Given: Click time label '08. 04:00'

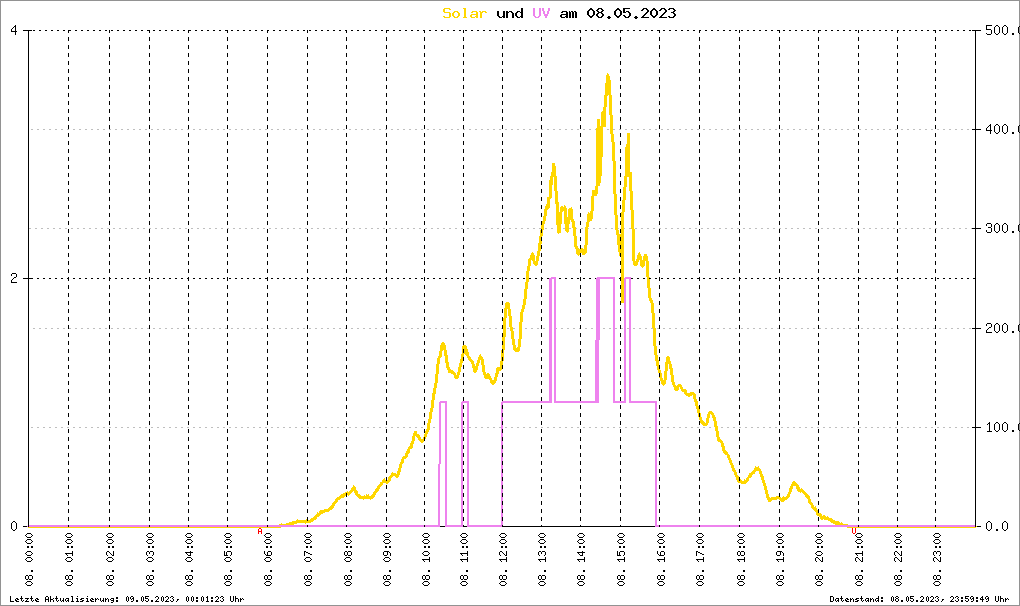Looking at the screenshot, I should point(189,560).
